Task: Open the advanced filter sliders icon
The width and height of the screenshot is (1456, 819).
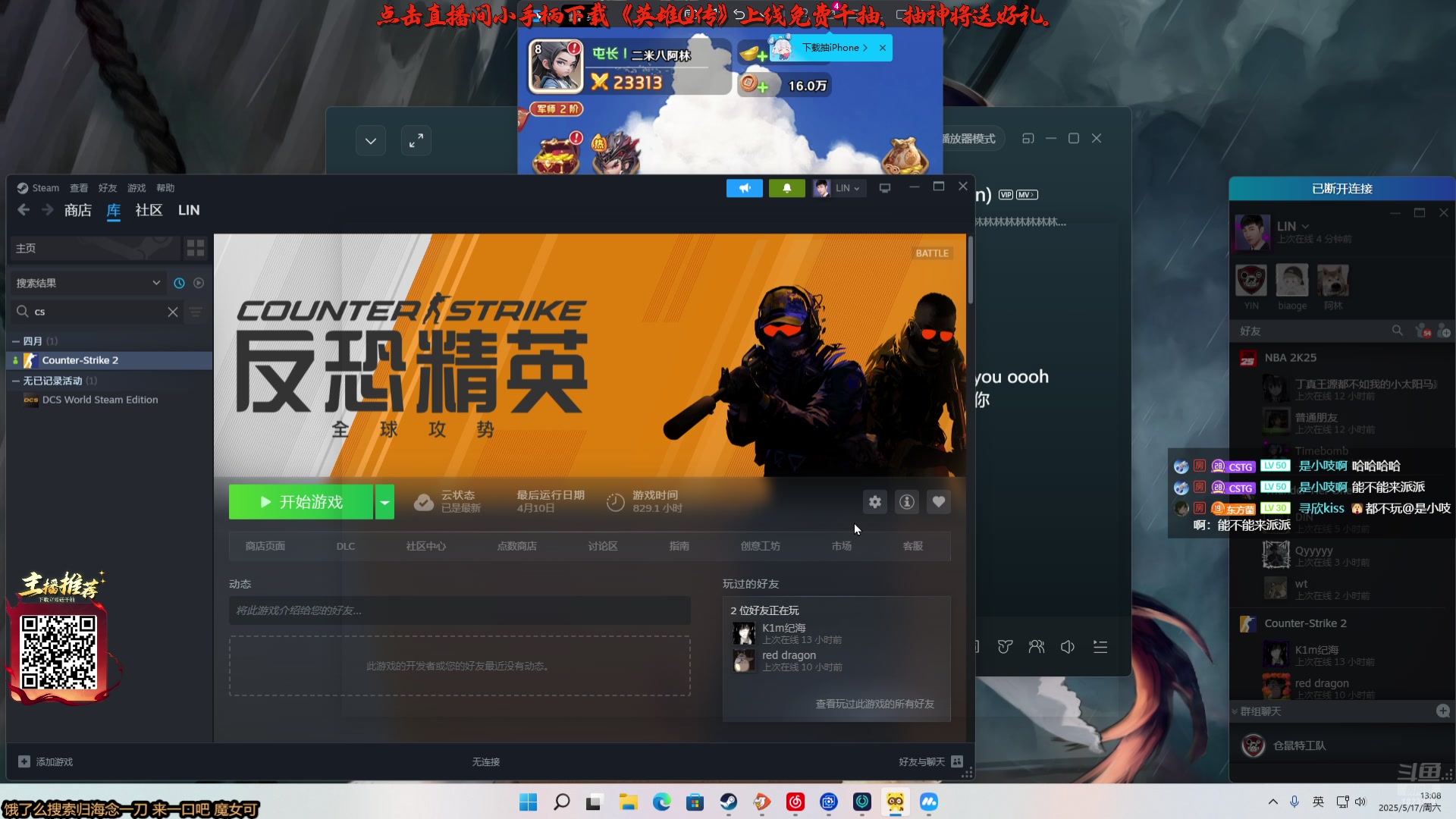Action: coord(196,312)
